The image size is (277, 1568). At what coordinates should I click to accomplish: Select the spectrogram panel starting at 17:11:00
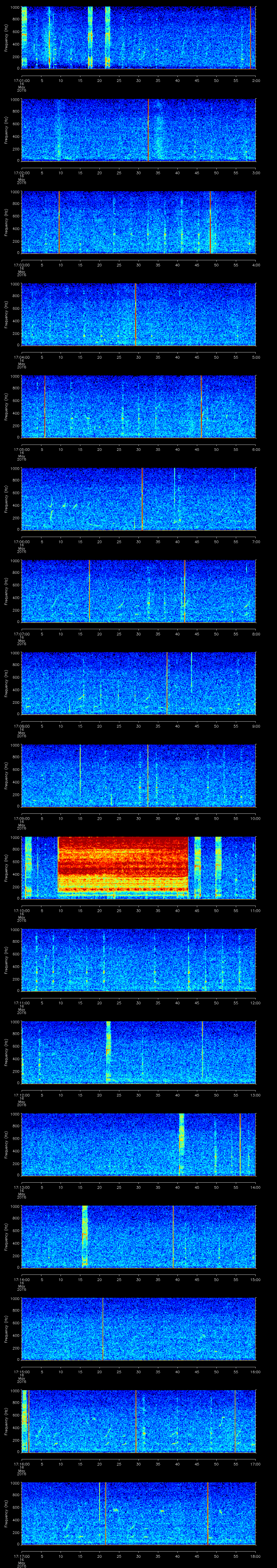pos(138,960)
